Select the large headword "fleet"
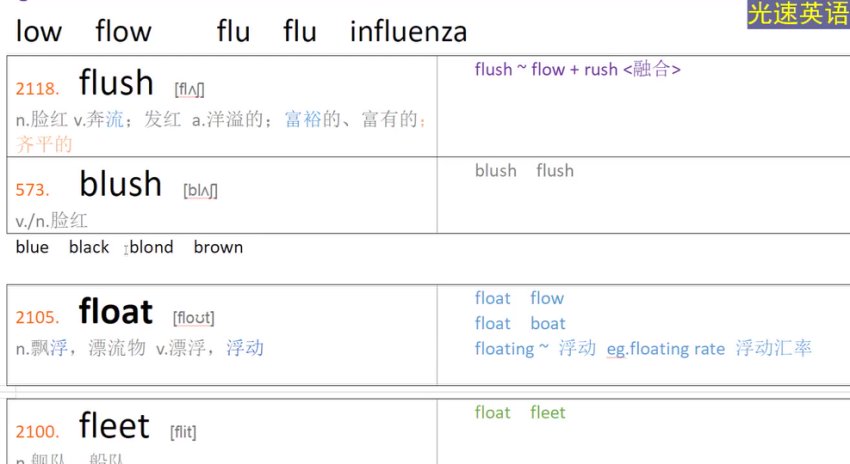Image resolution: width=850 pixels, height=464 pixels. click(x=114, y=426)
